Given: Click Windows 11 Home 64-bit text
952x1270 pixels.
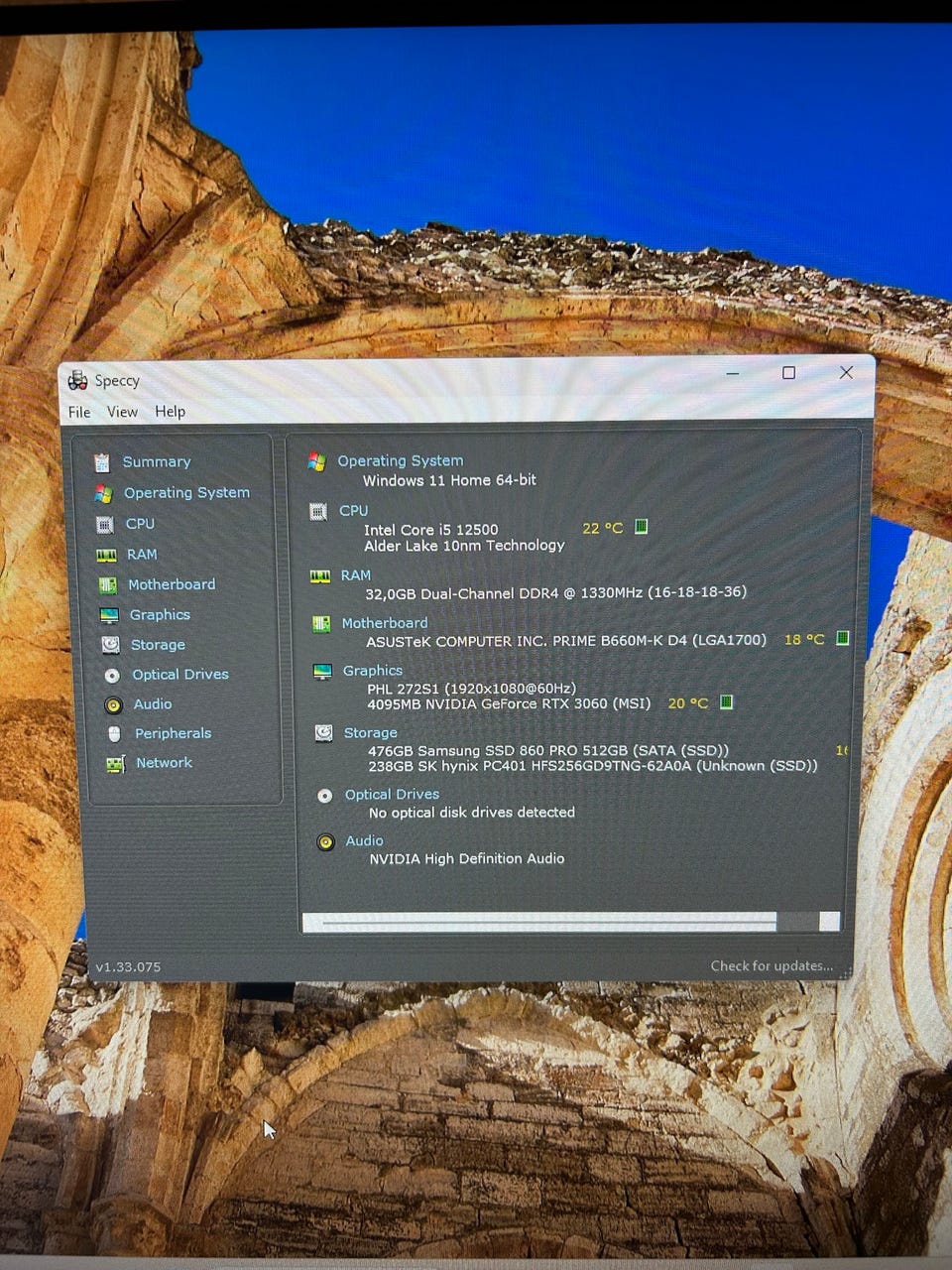Looking at the screenshot, I should (x=449, y=480).
